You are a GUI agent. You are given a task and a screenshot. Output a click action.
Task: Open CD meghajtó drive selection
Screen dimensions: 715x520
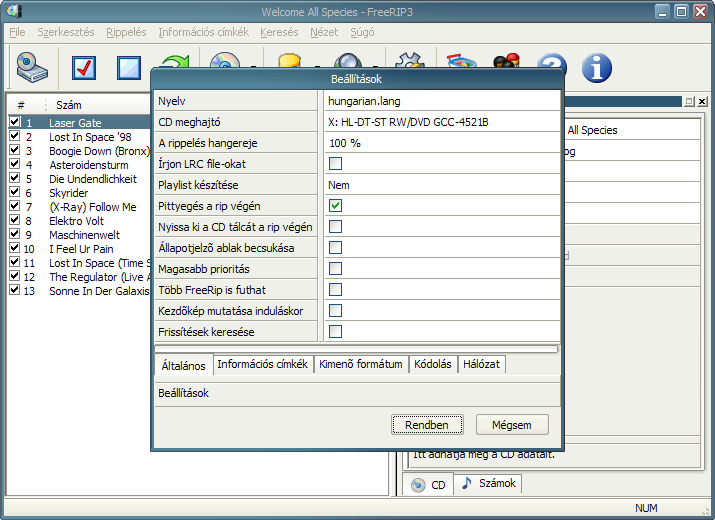[442, 122]
